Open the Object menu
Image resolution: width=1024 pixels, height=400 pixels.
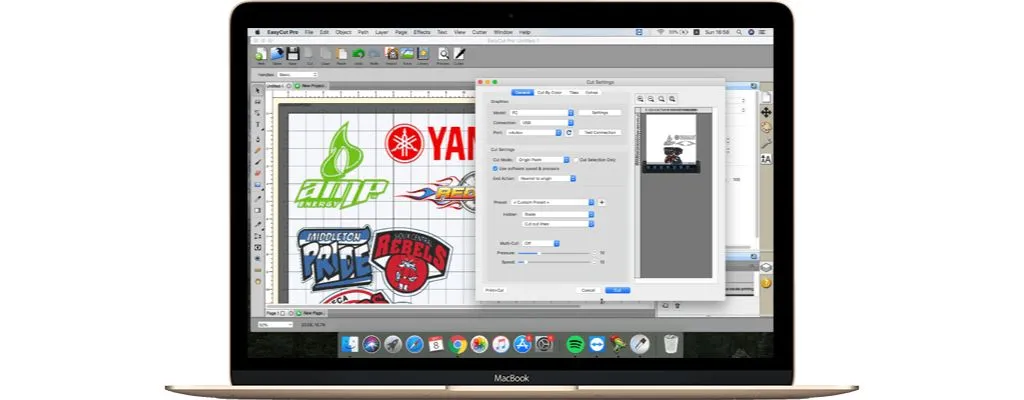[343, 32]
